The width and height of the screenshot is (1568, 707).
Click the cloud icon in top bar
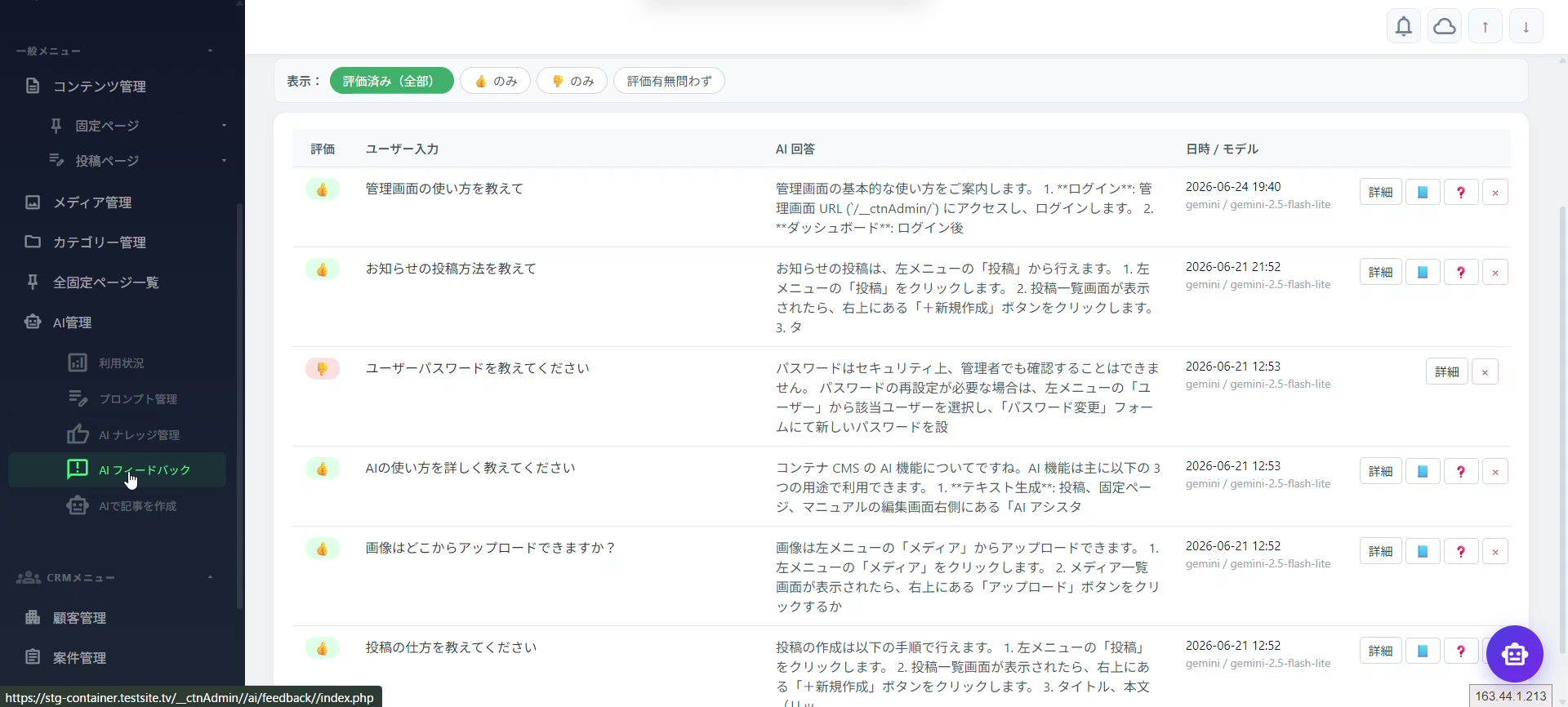click(1445, 26)
